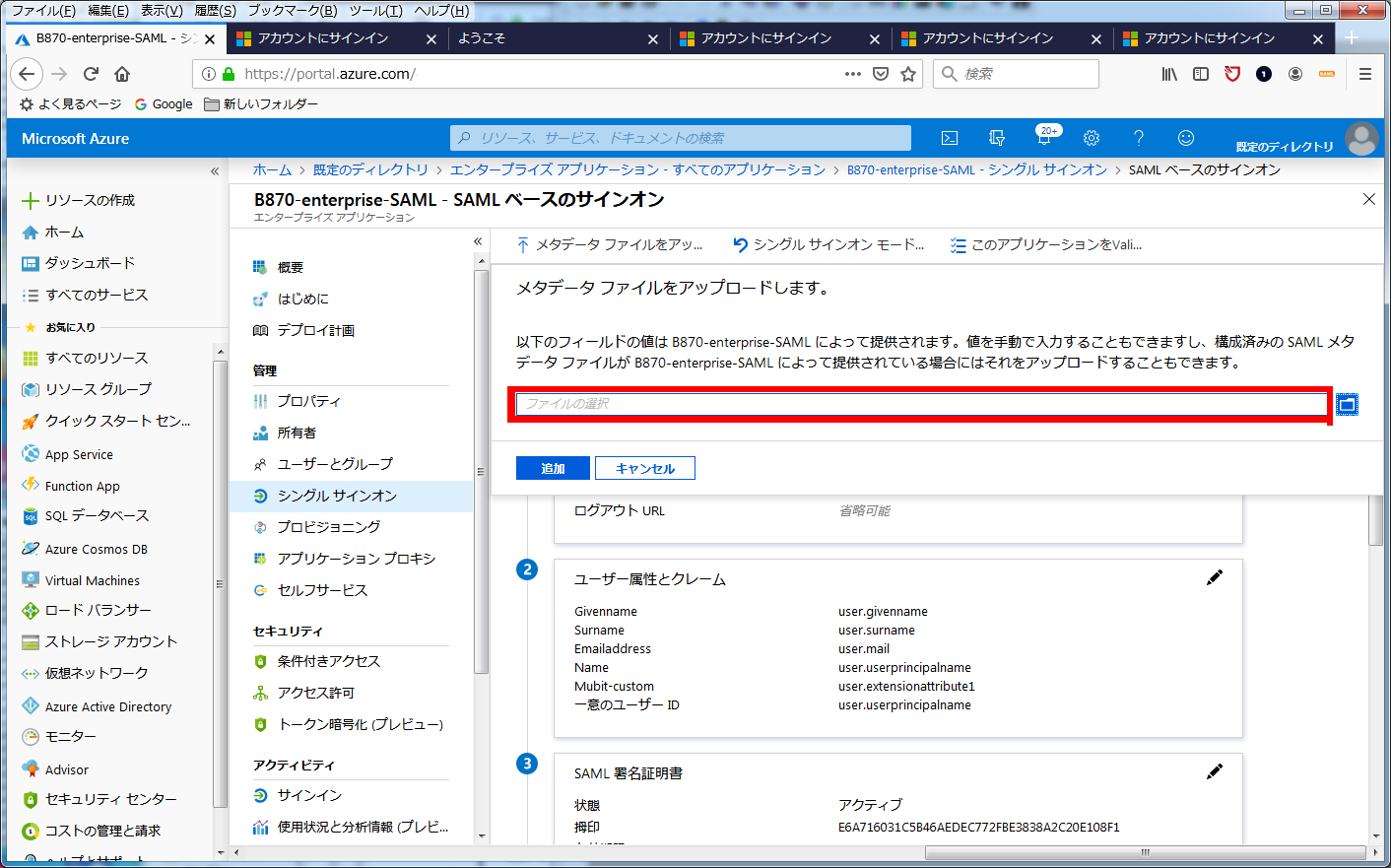Close the B870-enterprise-SAML browser tab
Viewport: 1391px width, 868px height.
click(x=210, y=39)
